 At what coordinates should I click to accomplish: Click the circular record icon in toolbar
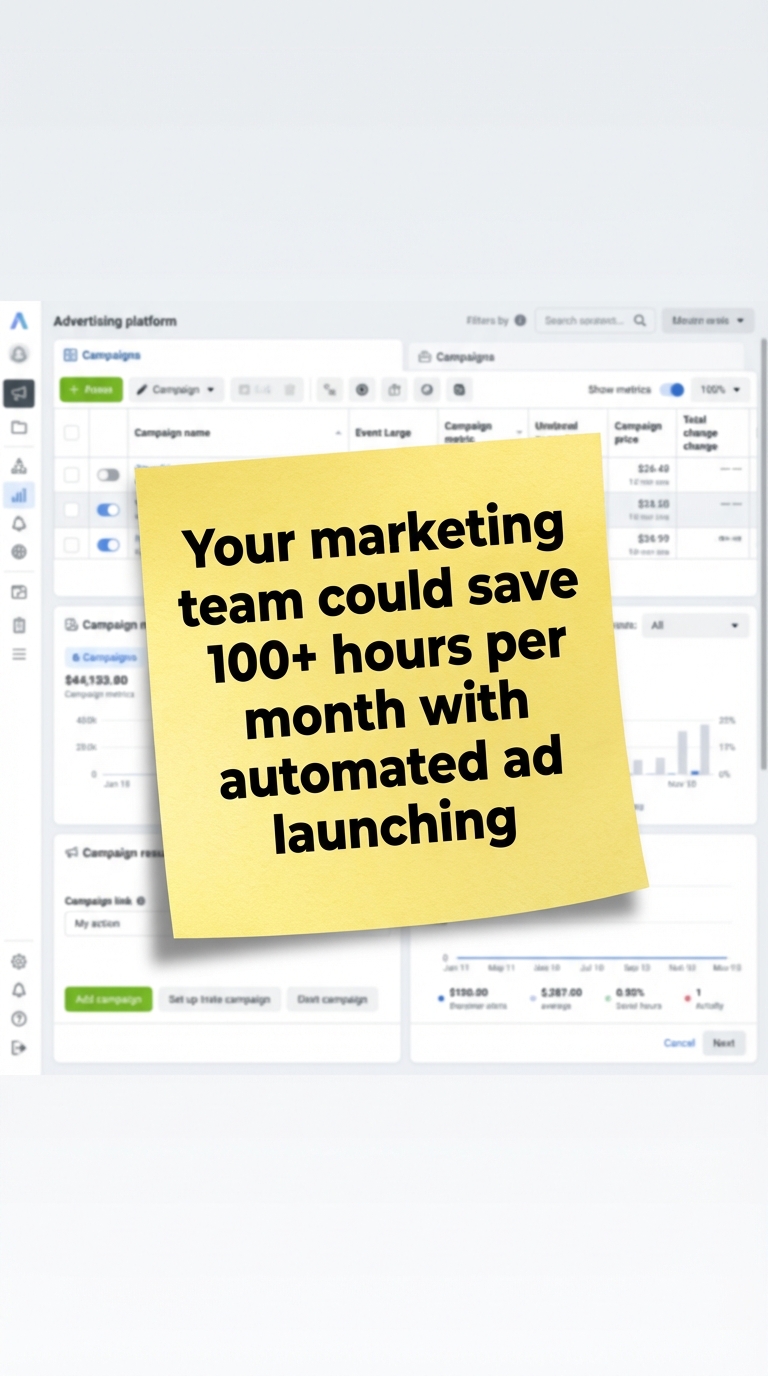pos(362,390)
